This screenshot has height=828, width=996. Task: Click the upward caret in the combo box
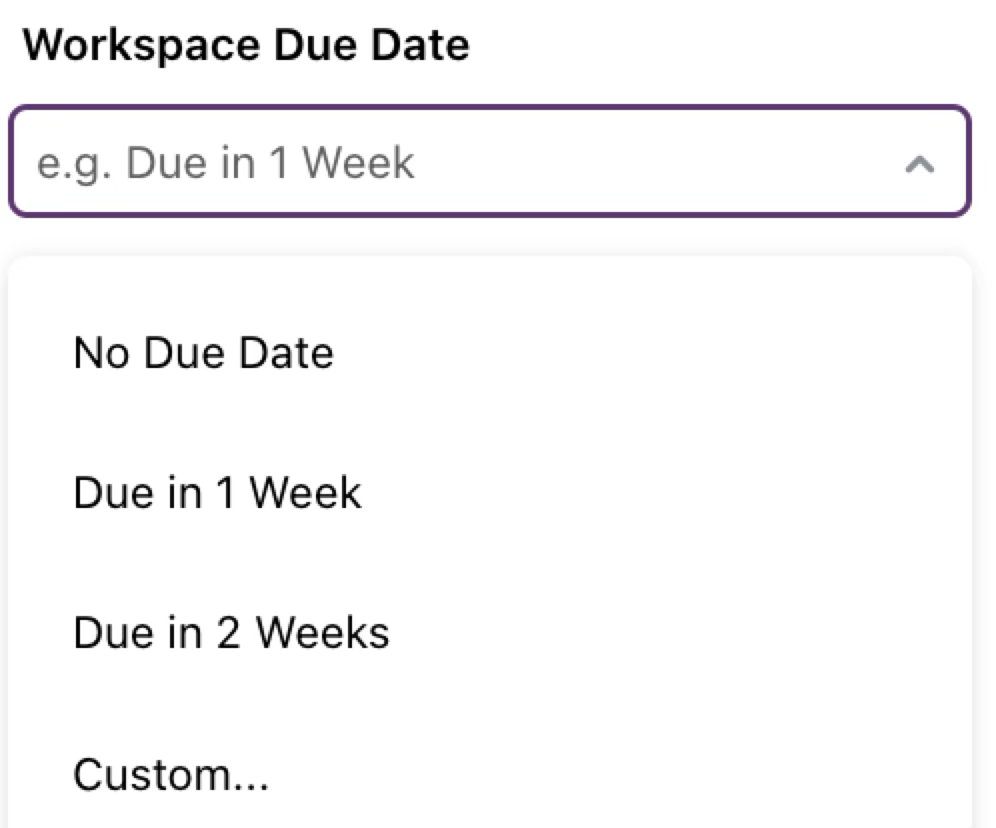pyautogui.click(x=919, y=164)
